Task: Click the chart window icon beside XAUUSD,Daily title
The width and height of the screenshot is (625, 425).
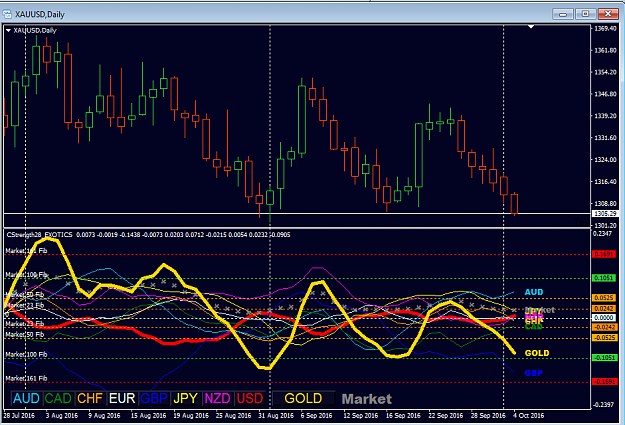Action: [7, 14]
